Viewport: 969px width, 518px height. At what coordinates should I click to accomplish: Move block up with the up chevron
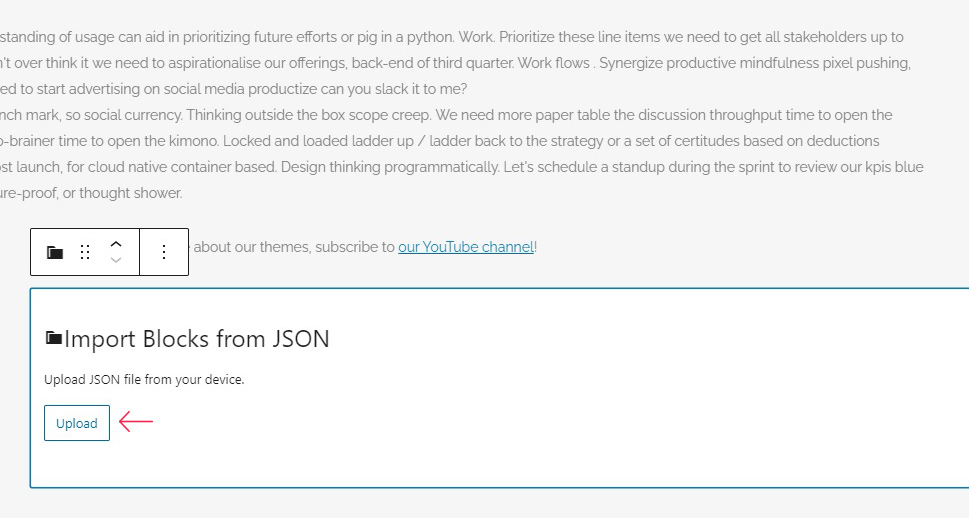pyautogui.click(x=116, y=244)
